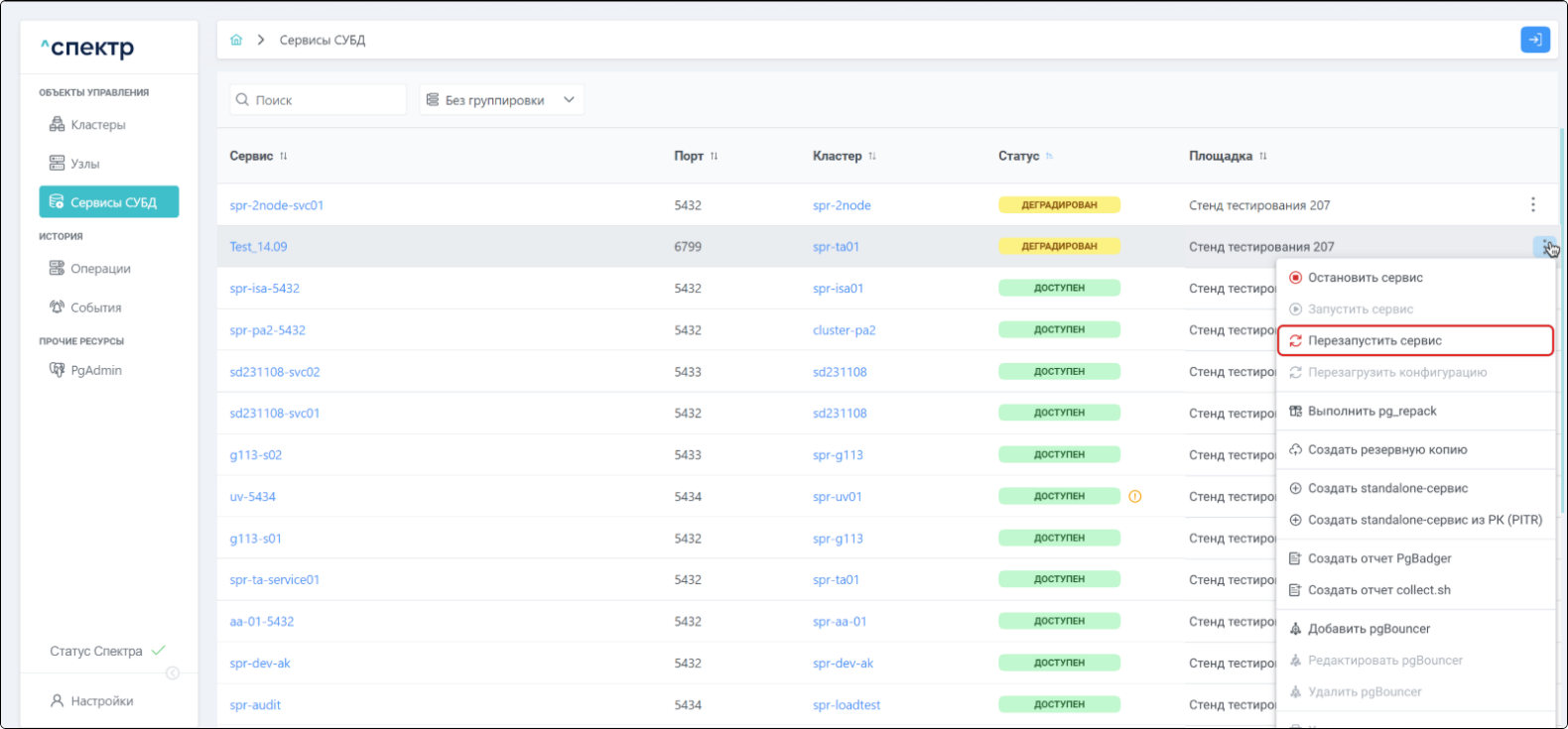1568x729 pixels.
Task: Open service link spr-pa2-5432
Action: 267,330
